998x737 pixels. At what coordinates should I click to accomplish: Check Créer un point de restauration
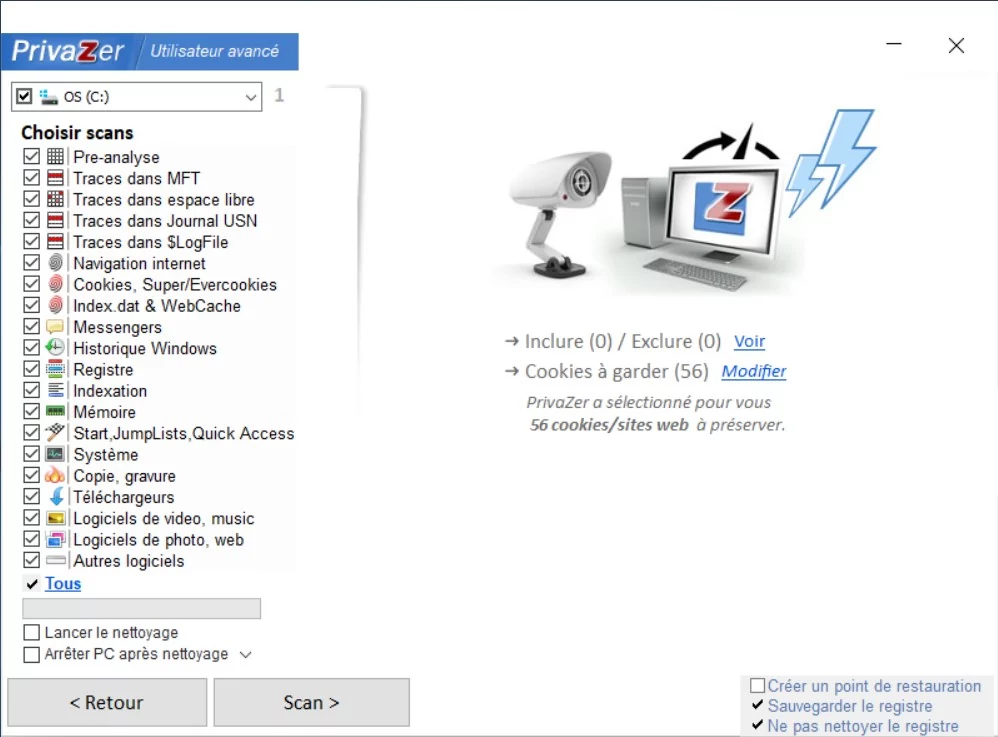(x=757, y=685)
